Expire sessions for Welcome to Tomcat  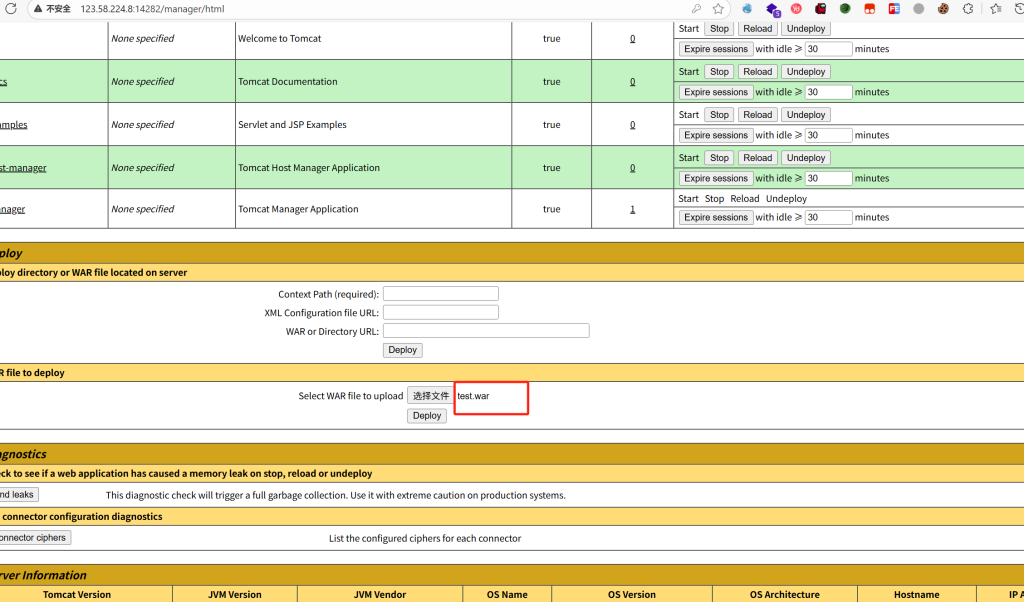tap(716, 49)
